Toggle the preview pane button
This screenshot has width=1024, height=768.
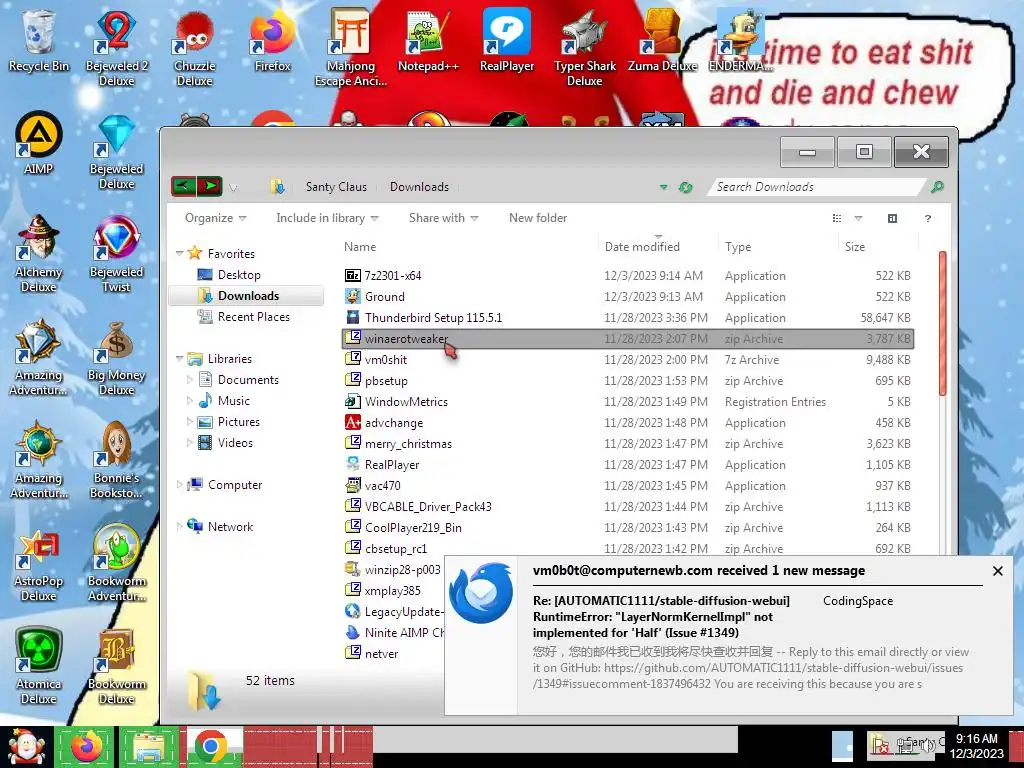click(x=892, y=218)
